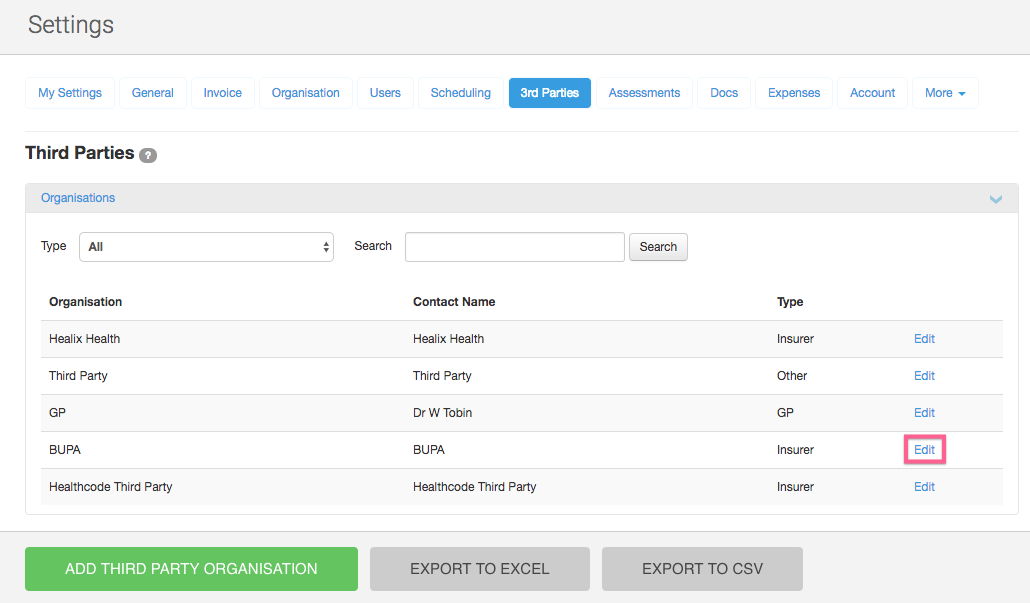Collapse the Organisations panel chevron

click(995, 199)
